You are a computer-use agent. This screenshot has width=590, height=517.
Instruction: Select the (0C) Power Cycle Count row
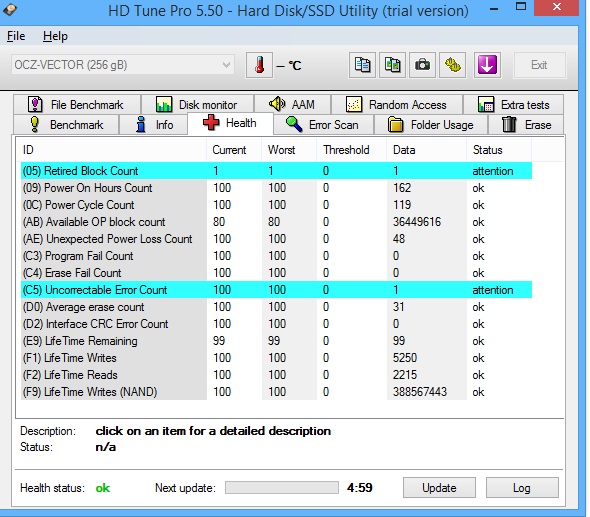click(276, 205)
